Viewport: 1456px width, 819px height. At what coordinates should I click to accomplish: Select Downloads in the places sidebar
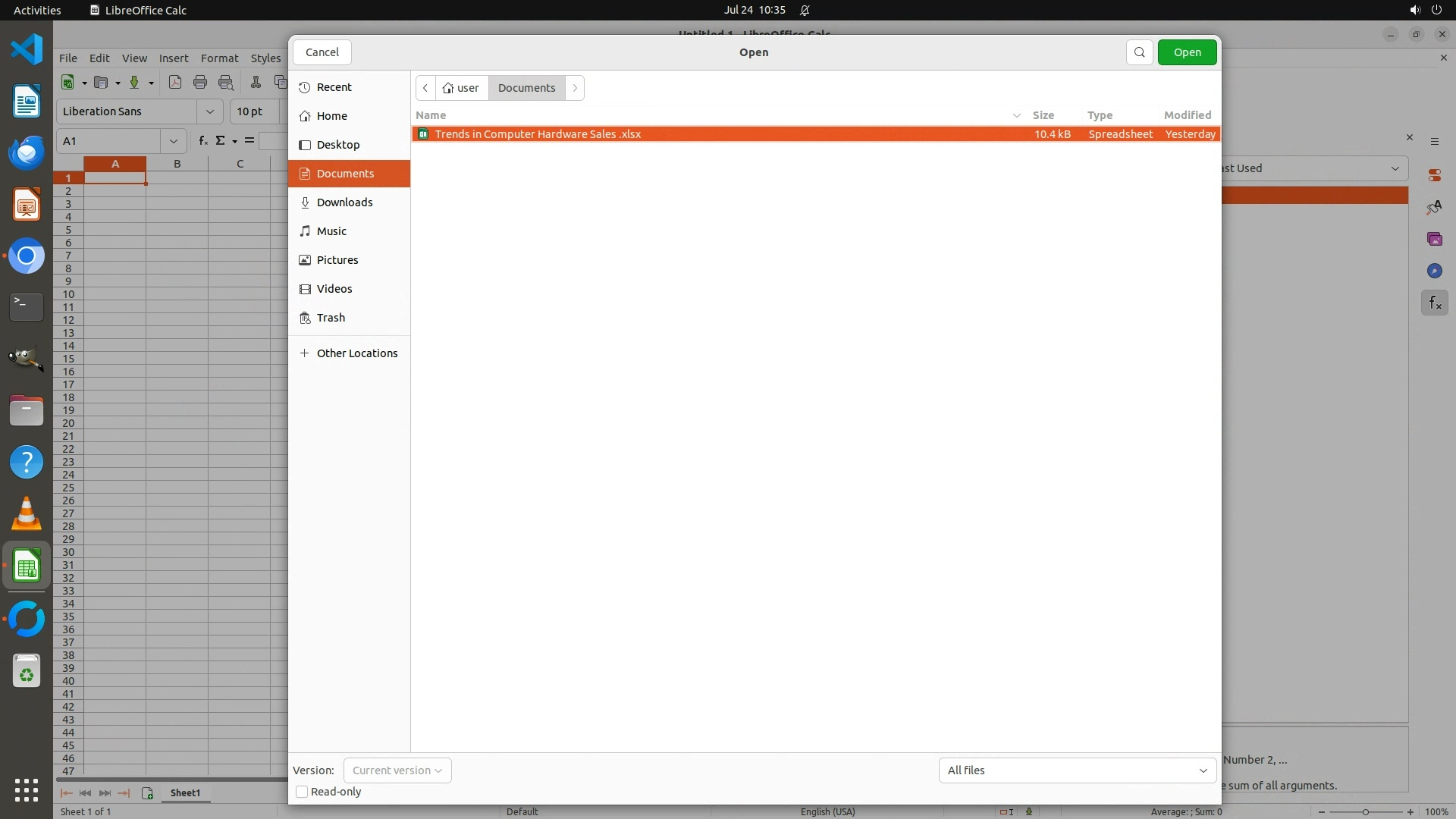pyautogui.click(x=345, y=202)
